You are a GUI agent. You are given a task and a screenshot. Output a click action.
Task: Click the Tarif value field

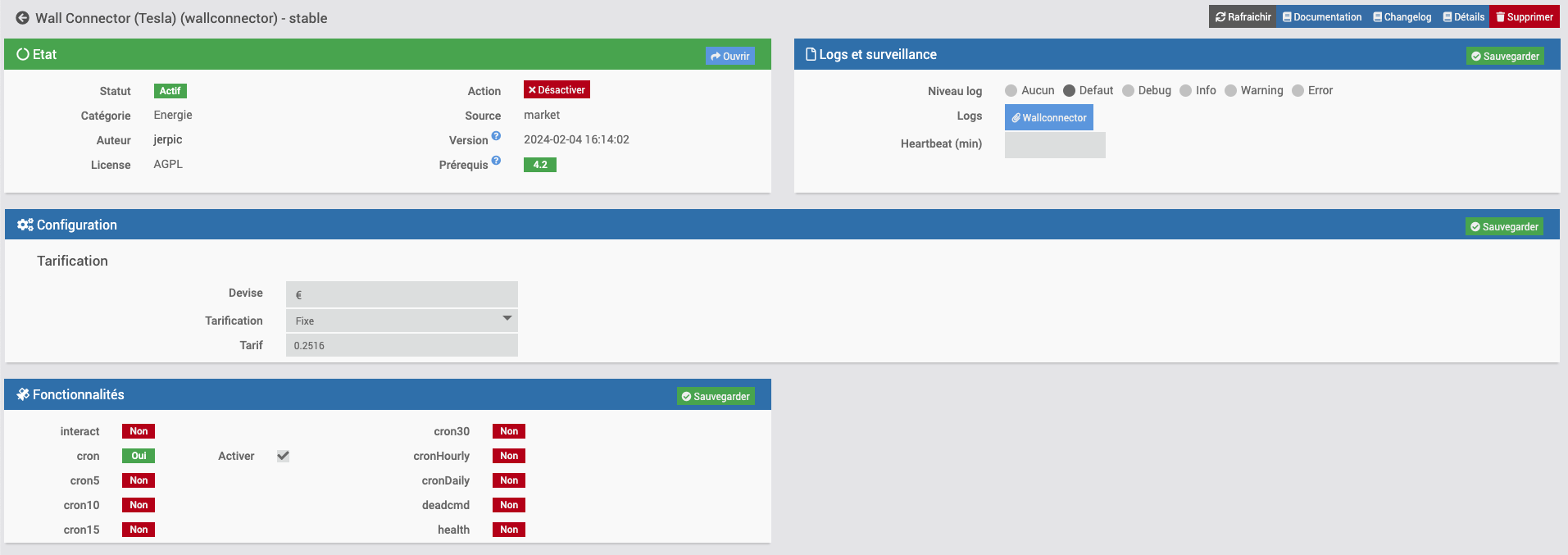pyautogui.click(x=402, y=345)
